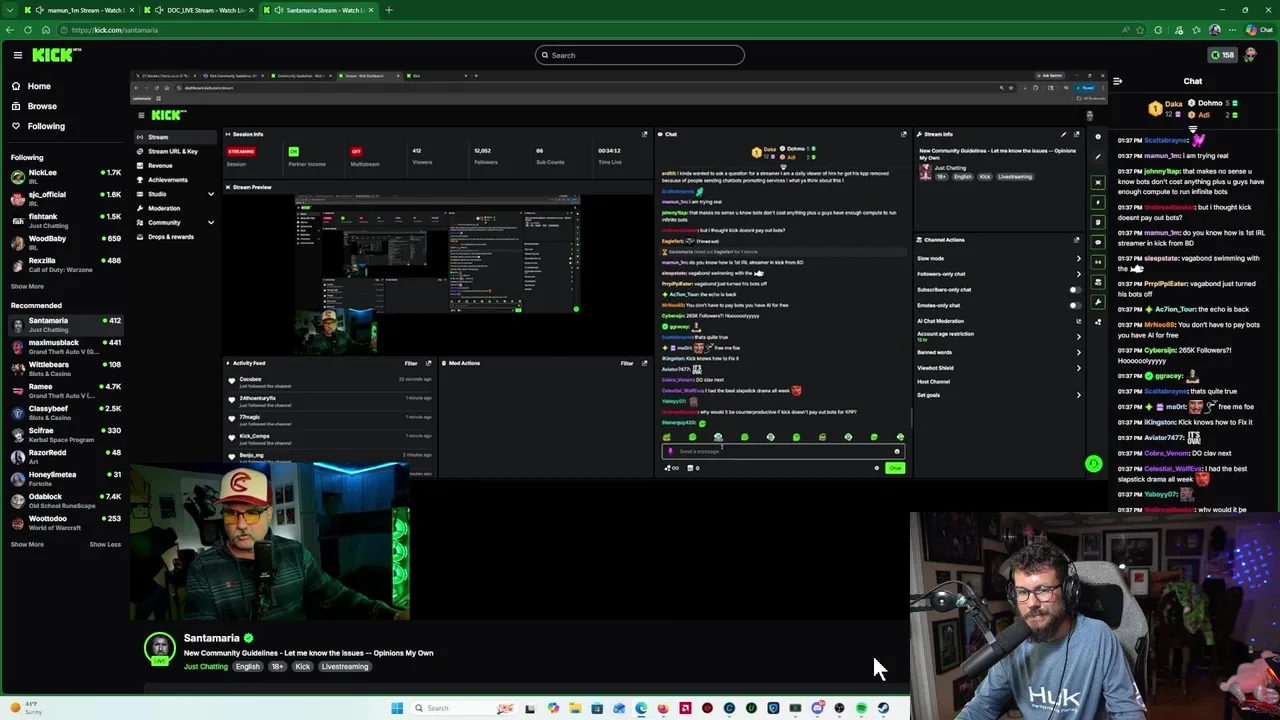
Task: Select the Kick stream tag
Action: tap(302, 666)
